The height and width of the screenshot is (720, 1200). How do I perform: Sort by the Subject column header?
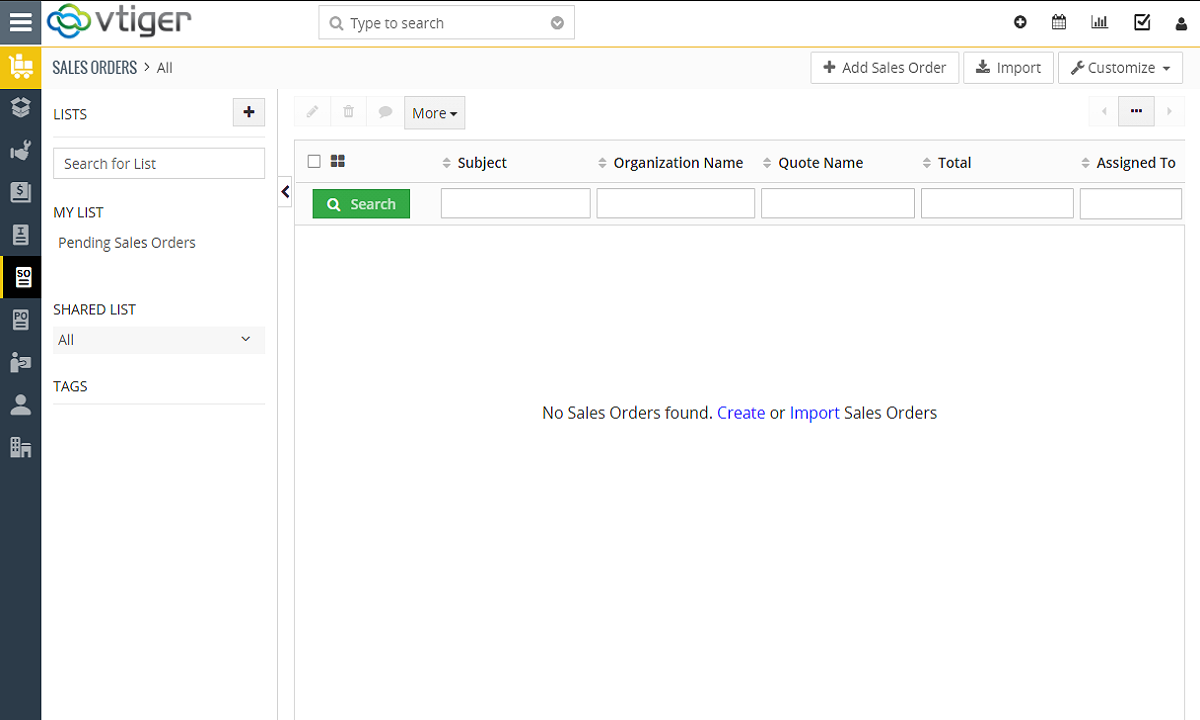482,163
